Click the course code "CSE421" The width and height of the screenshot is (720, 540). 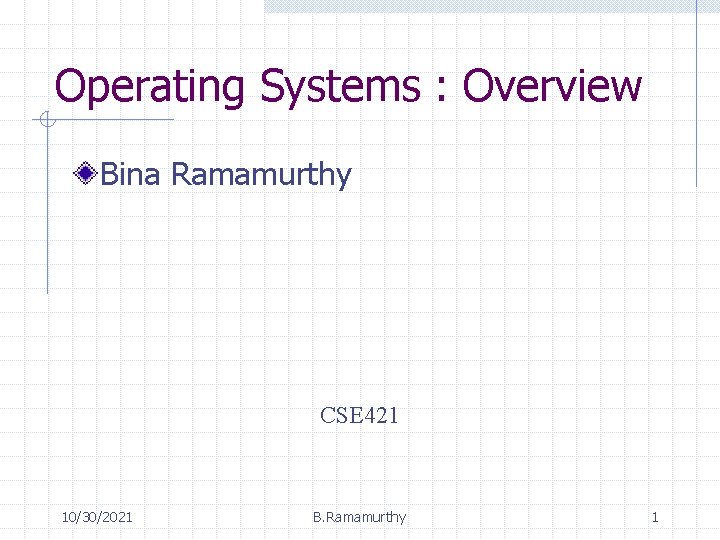click(x=359, y=416)
